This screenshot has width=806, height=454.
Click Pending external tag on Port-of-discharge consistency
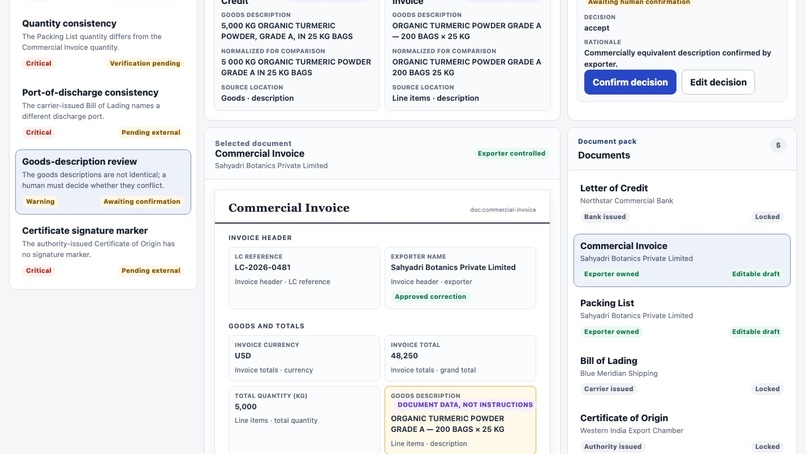tap(151, 132)
